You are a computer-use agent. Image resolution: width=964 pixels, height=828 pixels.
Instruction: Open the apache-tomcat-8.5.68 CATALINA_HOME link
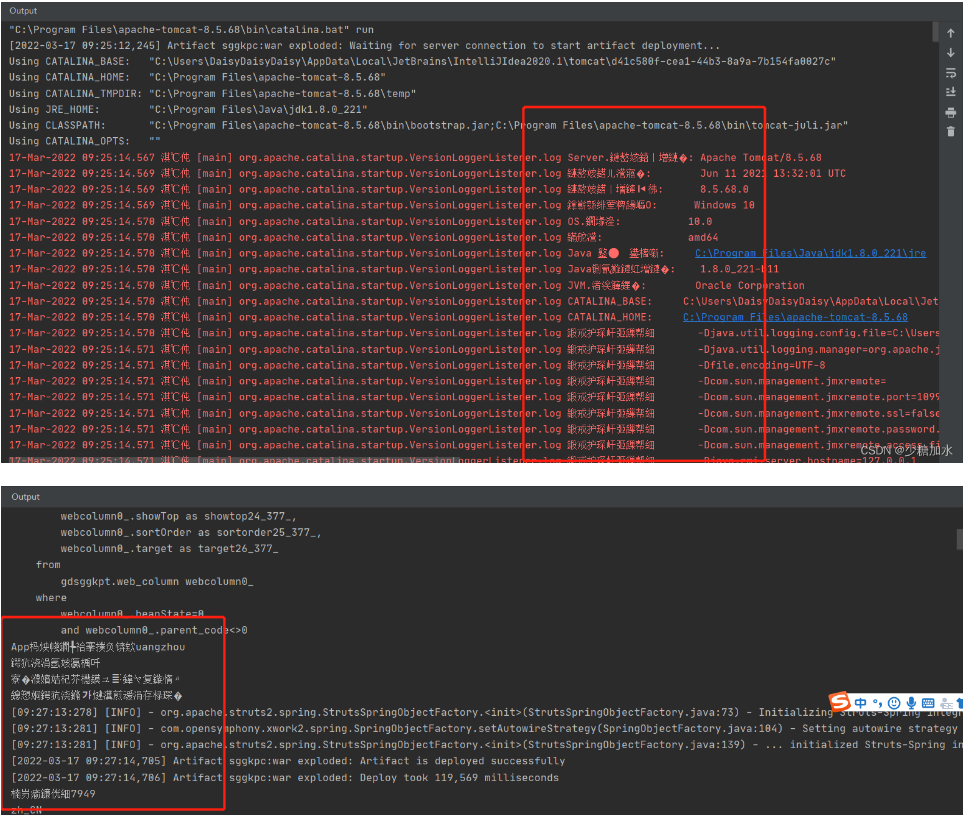[x=795, y=317]
